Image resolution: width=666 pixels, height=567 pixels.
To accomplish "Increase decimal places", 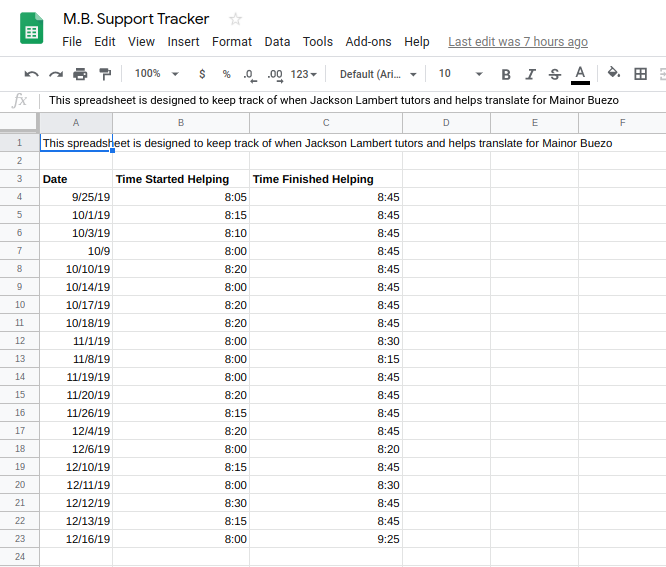I will coord(275,75).
